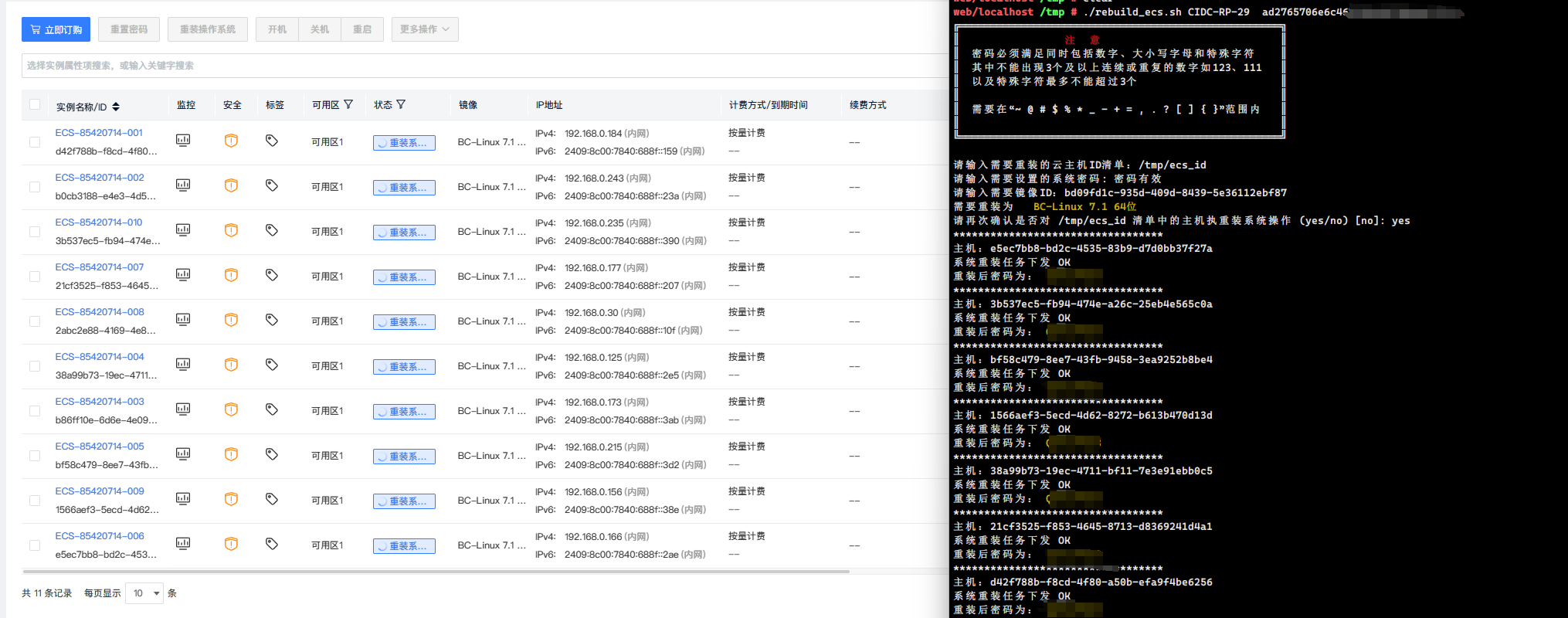1568x618 pixels.
Task: Check the box for ECS-85420714-001
Action: (35, 142)
